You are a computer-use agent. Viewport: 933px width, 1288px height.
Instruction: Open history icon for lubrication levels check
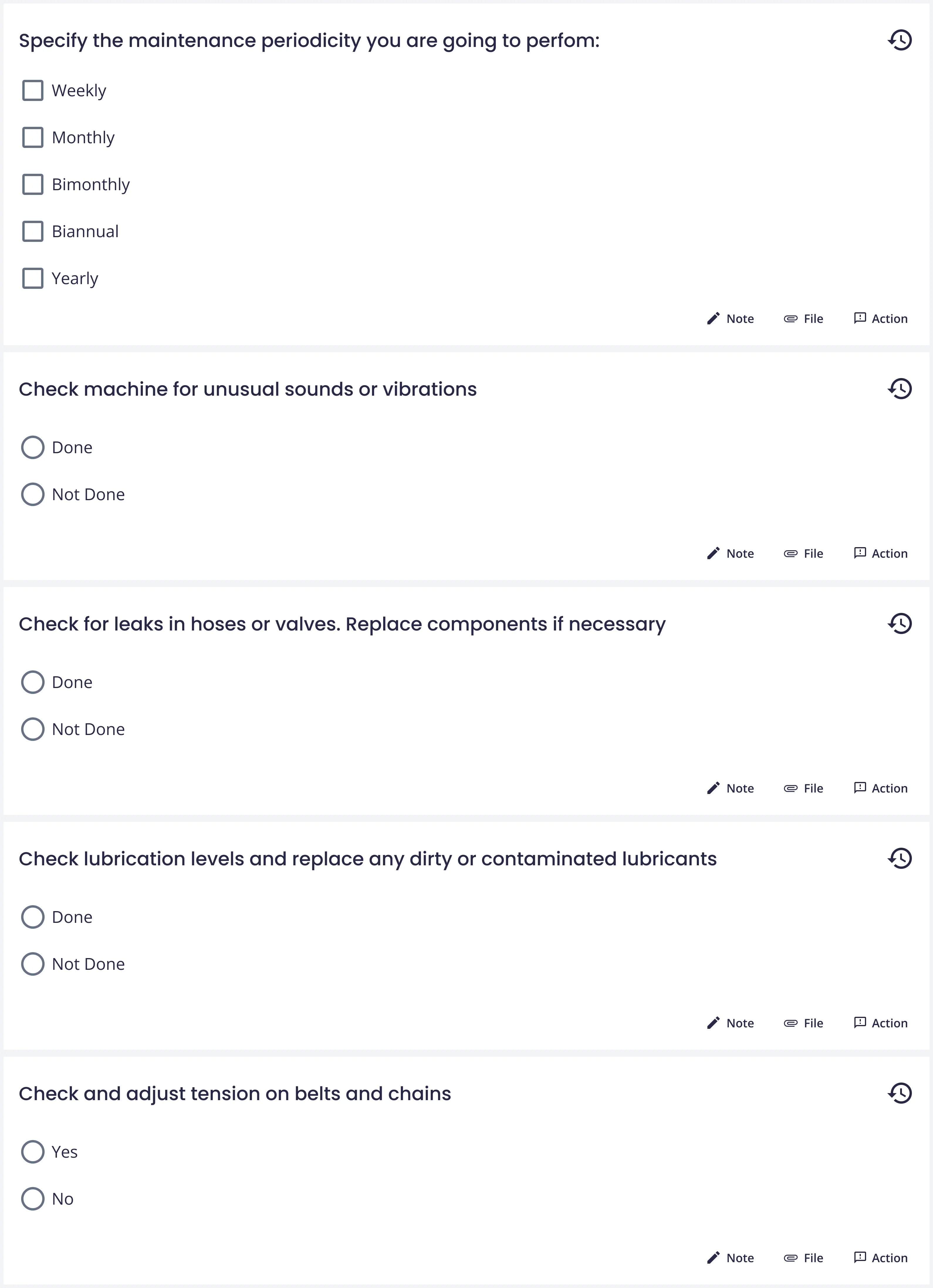click(x=900, y=858)
